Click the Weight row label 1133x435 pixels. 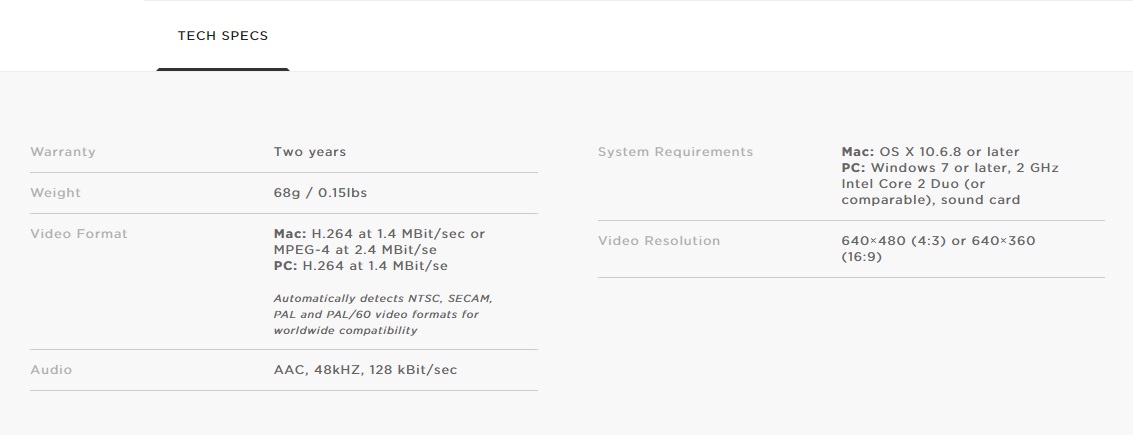[56, 193]
